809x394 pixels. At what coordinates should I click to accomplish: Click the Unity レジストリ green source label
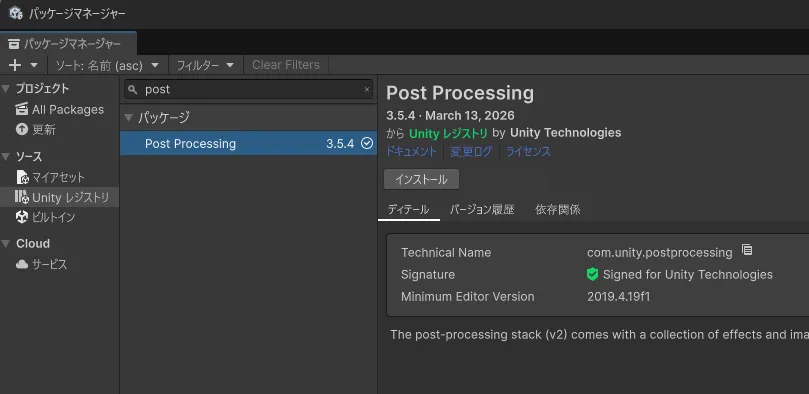tap(448, 133)
